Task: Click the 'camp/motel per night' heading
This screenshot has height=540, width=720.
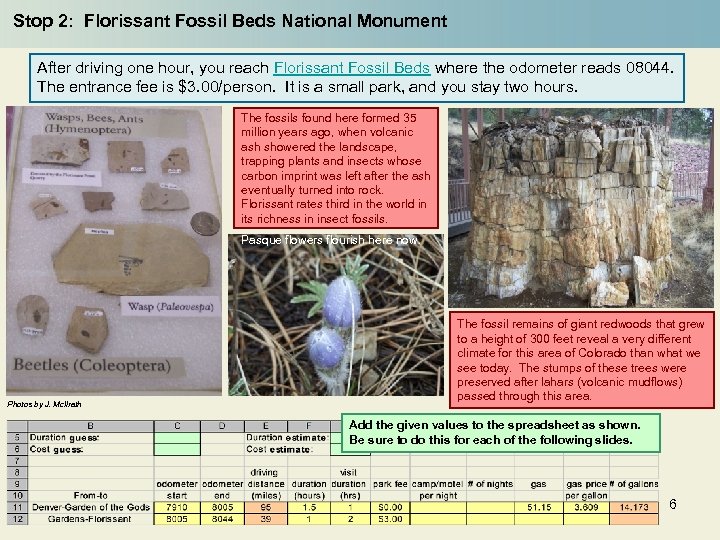Action: point(438,489)
